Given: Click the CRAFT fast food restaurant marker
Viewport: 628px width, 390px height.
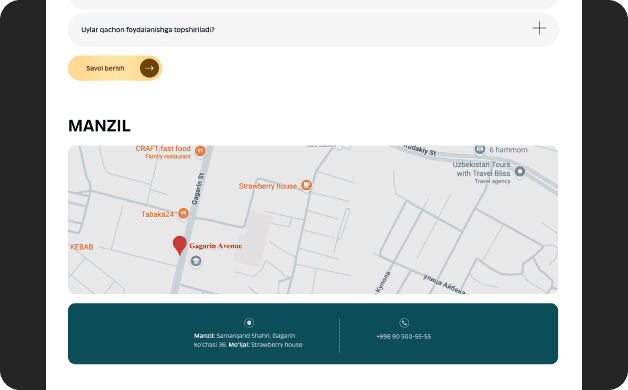Looking at the screenshot, I should 200,151.
